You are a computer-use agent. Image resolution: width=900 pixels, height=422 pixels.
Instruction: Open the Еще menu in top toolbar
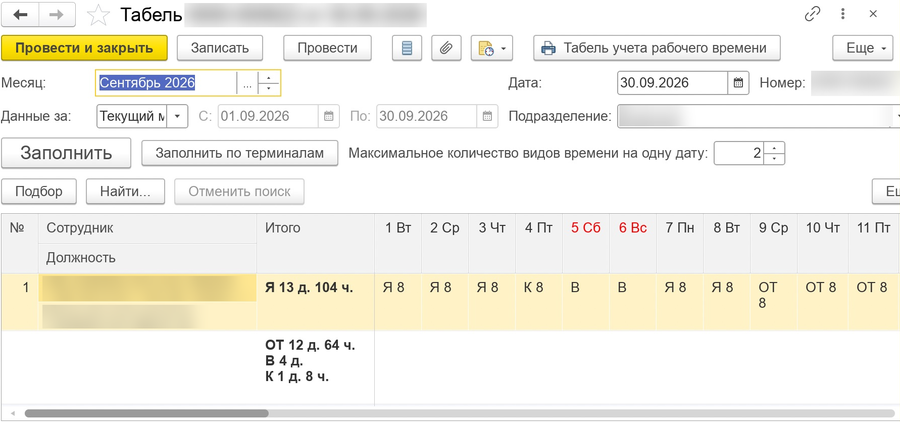863,48
